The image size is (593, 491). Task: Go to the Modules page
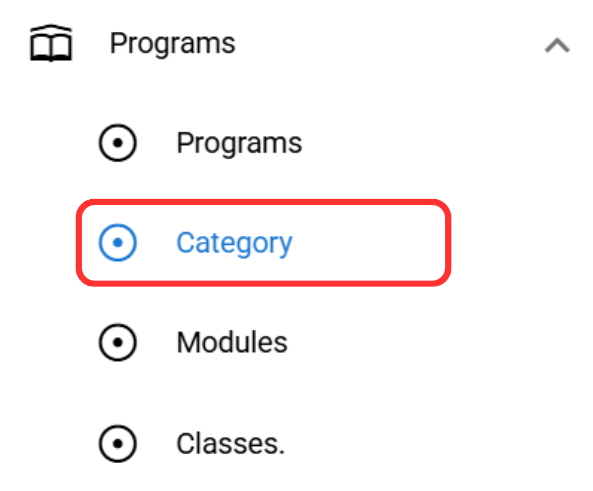click(263, 342)
